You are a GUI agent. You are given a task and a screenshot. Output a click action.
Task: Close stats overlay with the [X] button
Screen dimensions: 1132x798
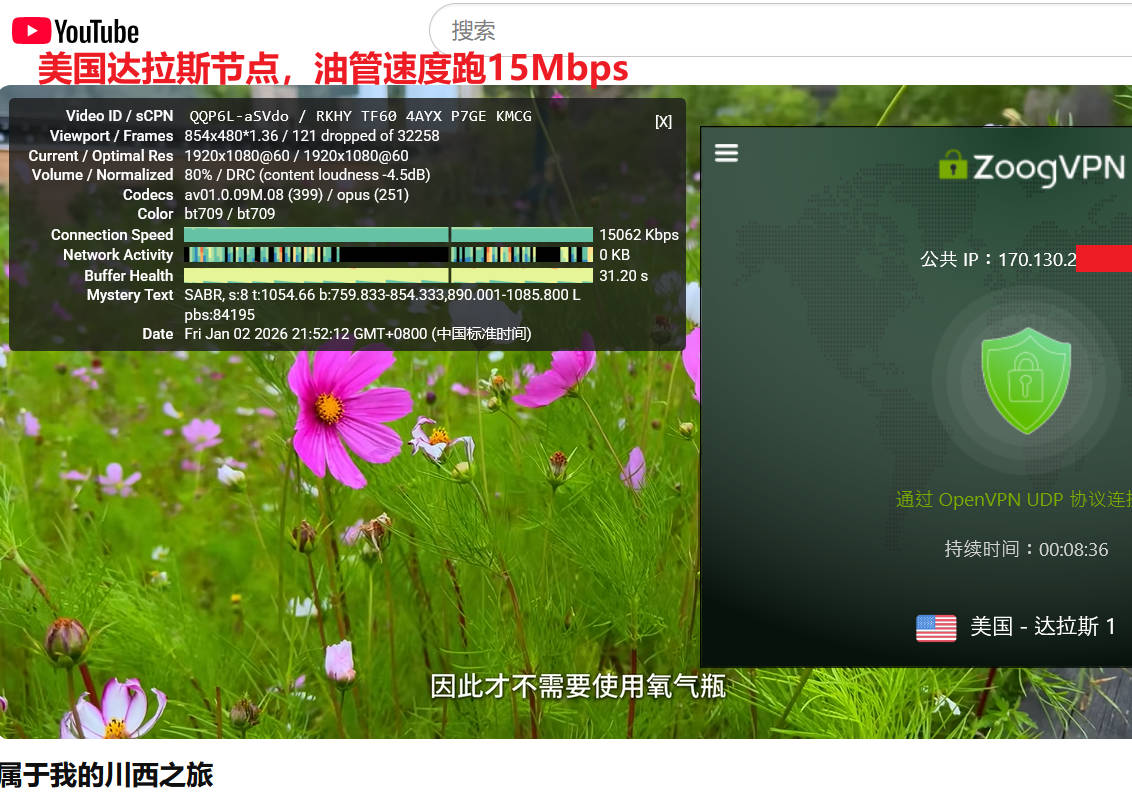coord(663,121)
